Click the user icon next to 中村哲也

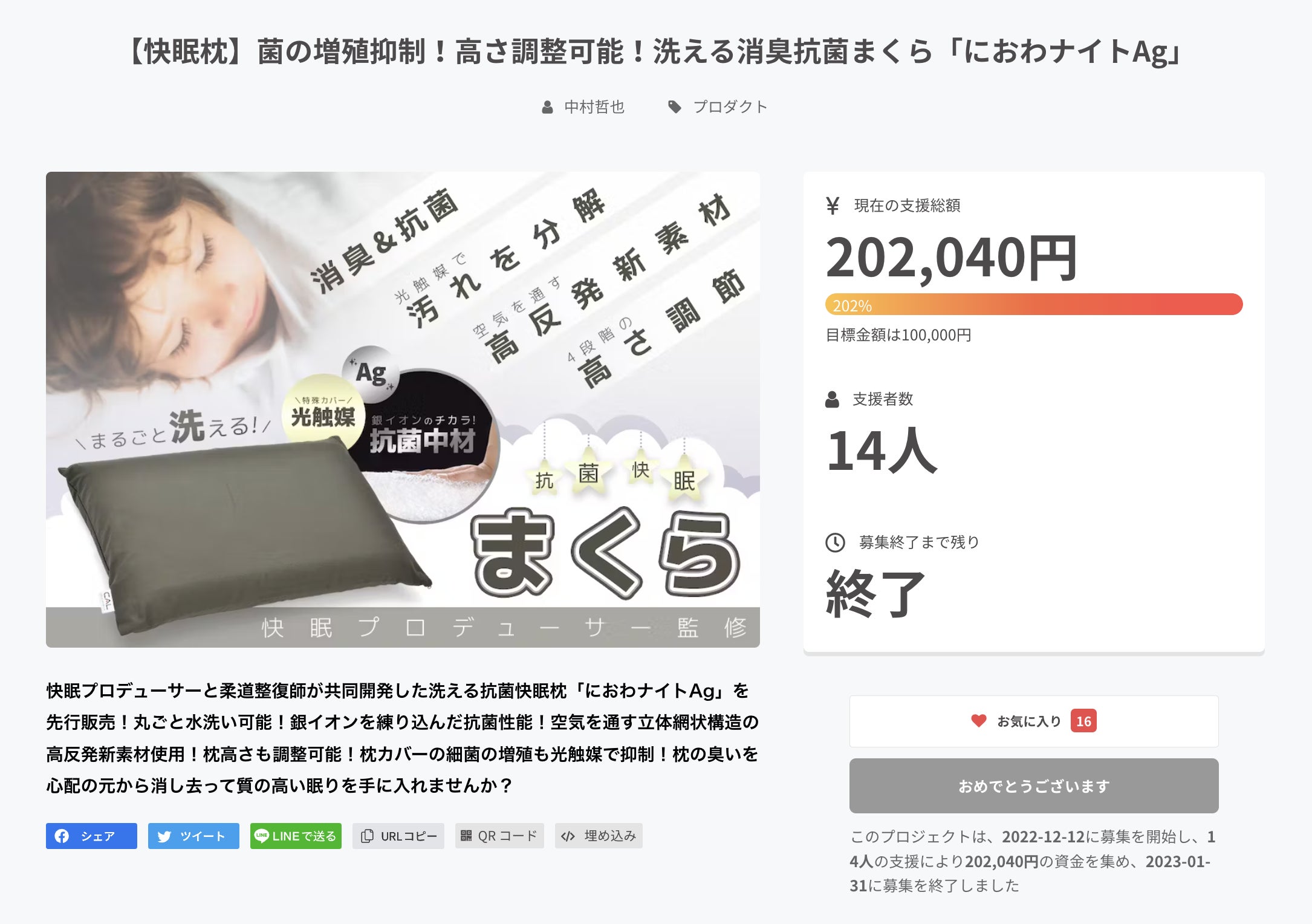pyautogui.click(x=547, y=108)
